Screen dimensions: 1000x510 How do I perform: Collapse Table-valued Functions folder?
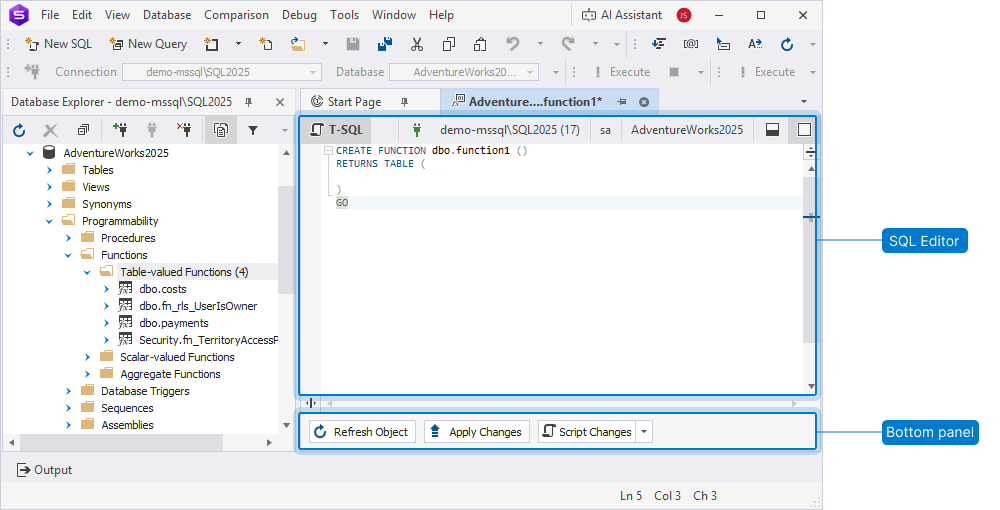[x=87, y=272]
